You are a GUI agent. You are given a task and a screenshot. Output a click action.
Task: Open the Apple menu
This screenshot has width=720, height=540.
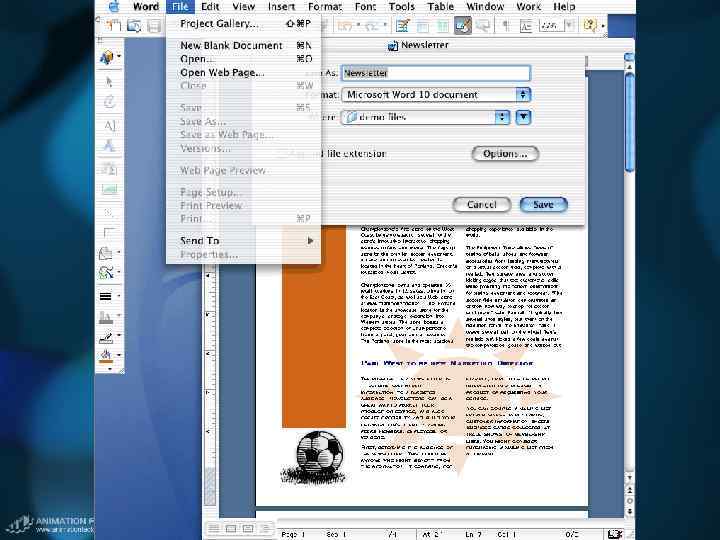click(113, 6)
